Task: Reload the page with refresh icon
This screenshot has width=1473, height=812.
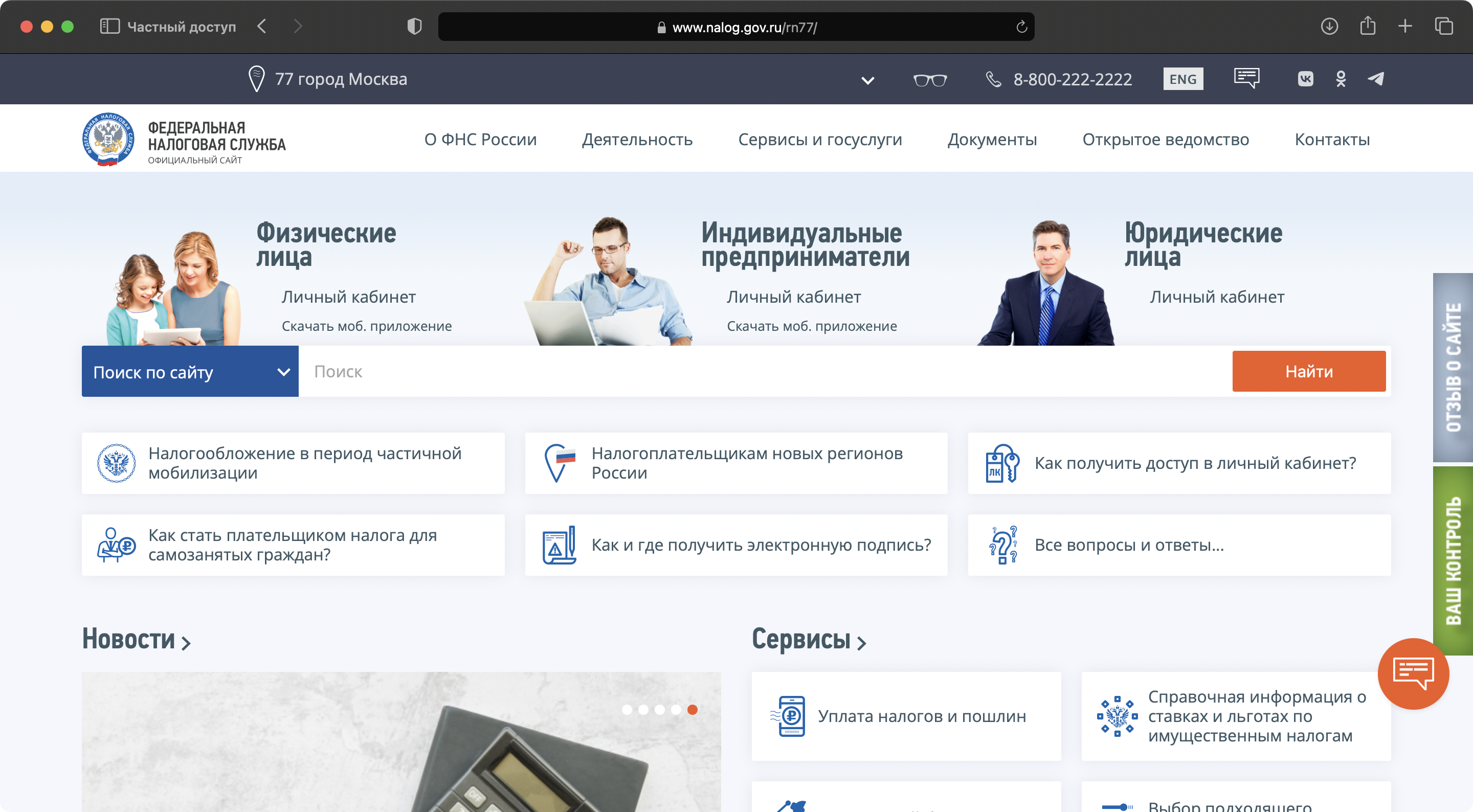Action: (1022, 27)
